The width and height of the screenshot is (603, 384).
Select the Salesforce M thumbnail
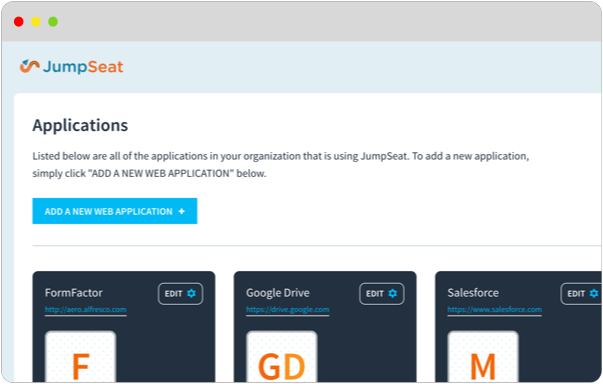click(483, 356)
